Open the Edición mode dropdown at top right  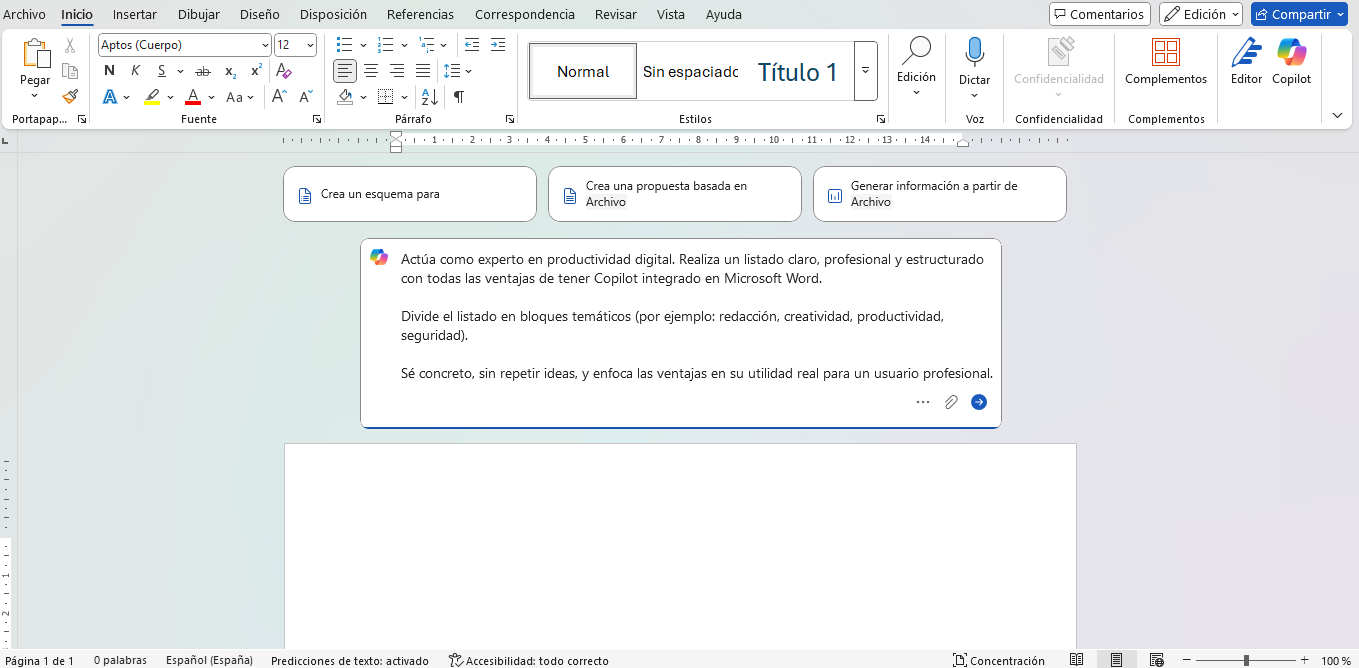pyautogui.click(x=1200, y=14)
